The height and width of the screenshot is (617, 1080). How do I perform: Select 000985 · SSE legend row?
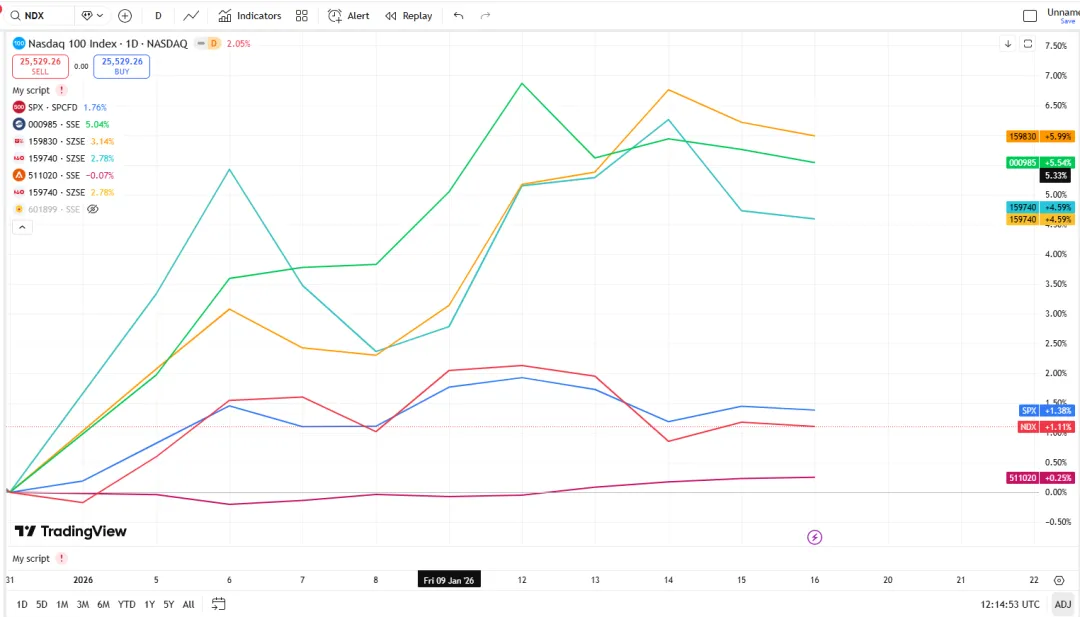[x=61, y=125]
